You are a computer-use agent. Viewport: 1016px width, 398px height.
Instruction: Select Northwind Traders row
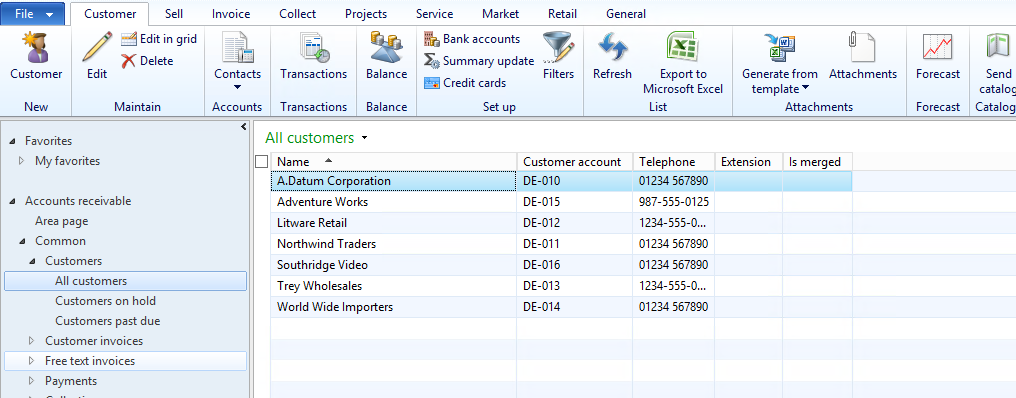[561, 244]
